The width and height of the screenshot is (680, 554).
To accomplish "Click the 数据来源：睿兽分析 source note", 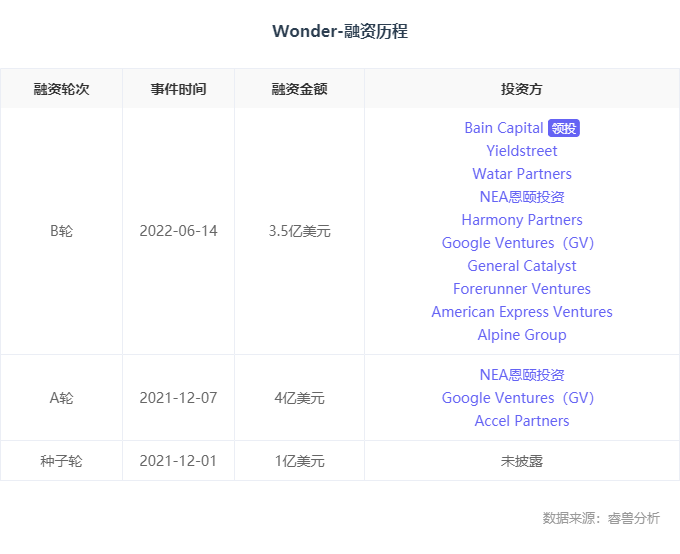I will (x=601, y=518).
